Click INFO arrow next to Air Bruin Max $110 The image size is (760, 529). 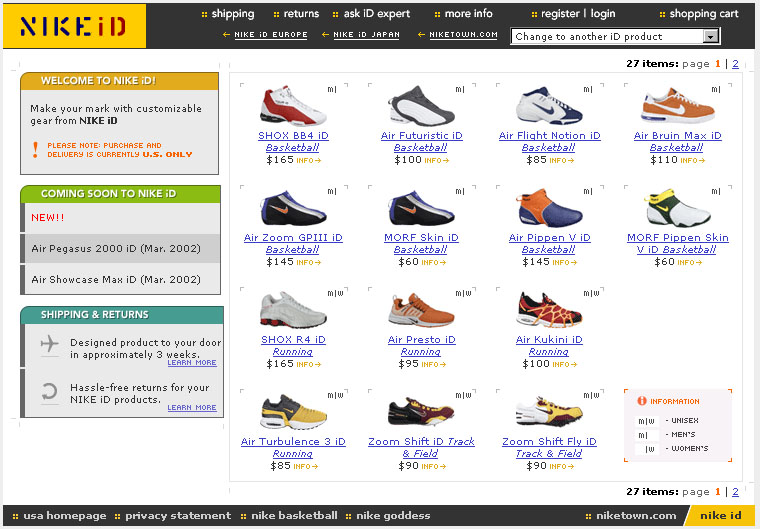[x=693, y=160]
